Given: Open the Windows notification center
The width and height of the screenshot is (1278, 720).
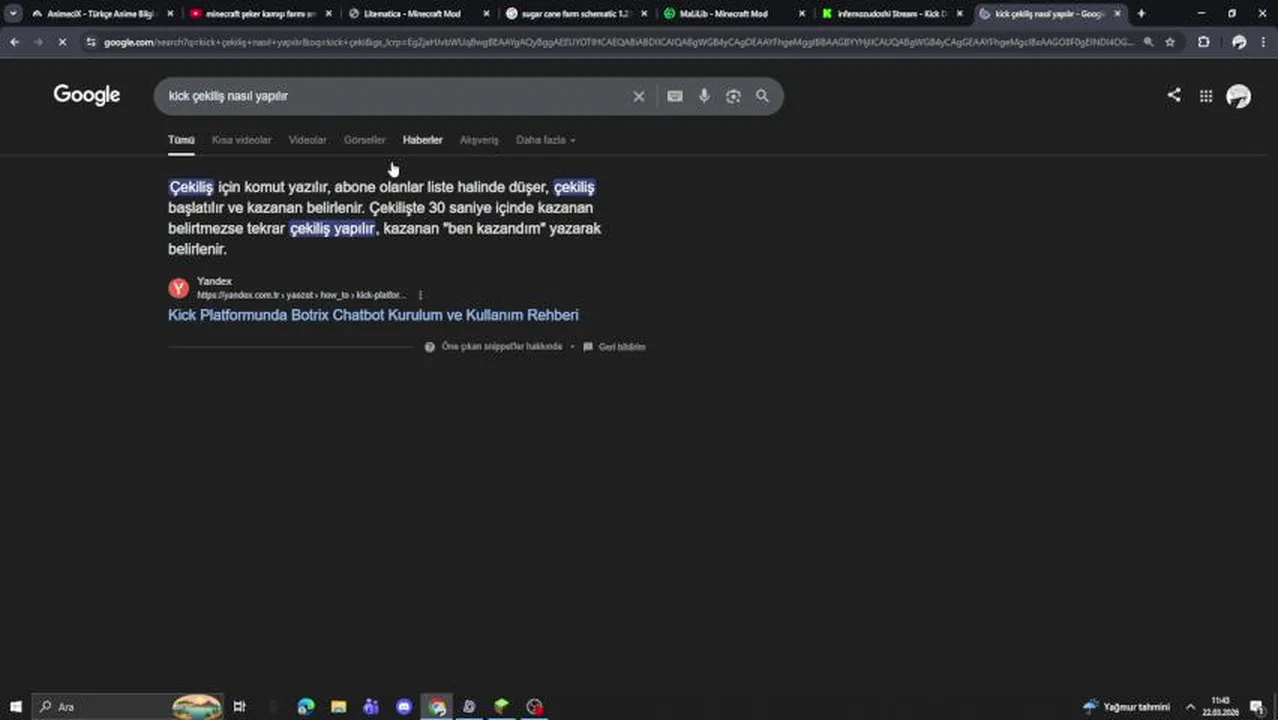Looking at the screenshot, I should [x=1257, y=707].
